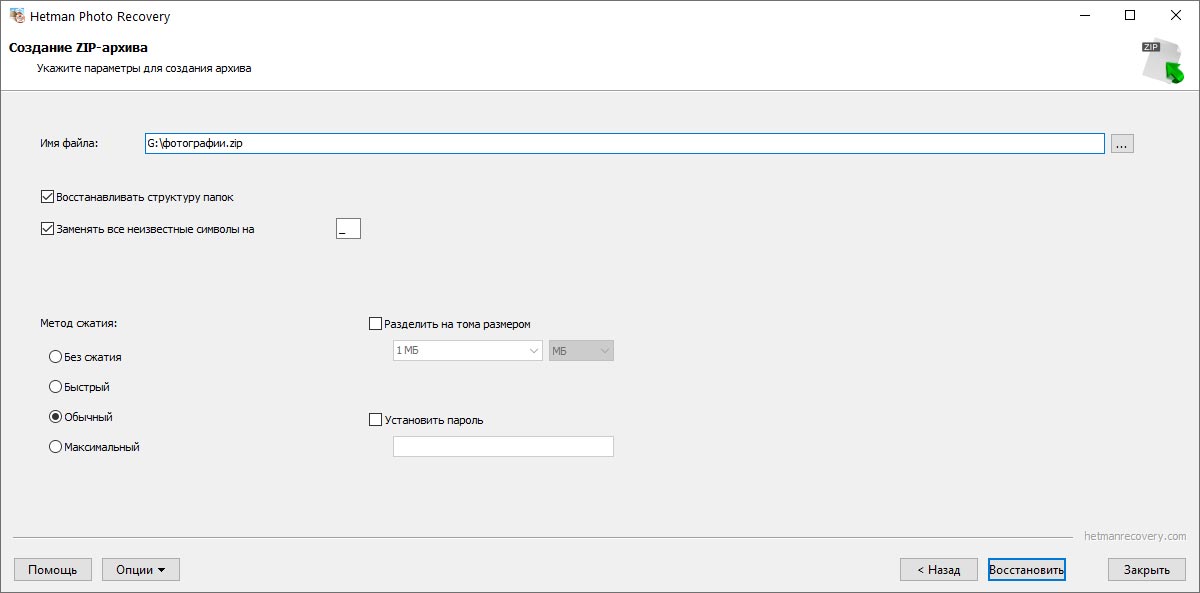Click the Hetman Photo Recovery app icon
Viewport: 1200px width, 593px height.
coord(17,16)
